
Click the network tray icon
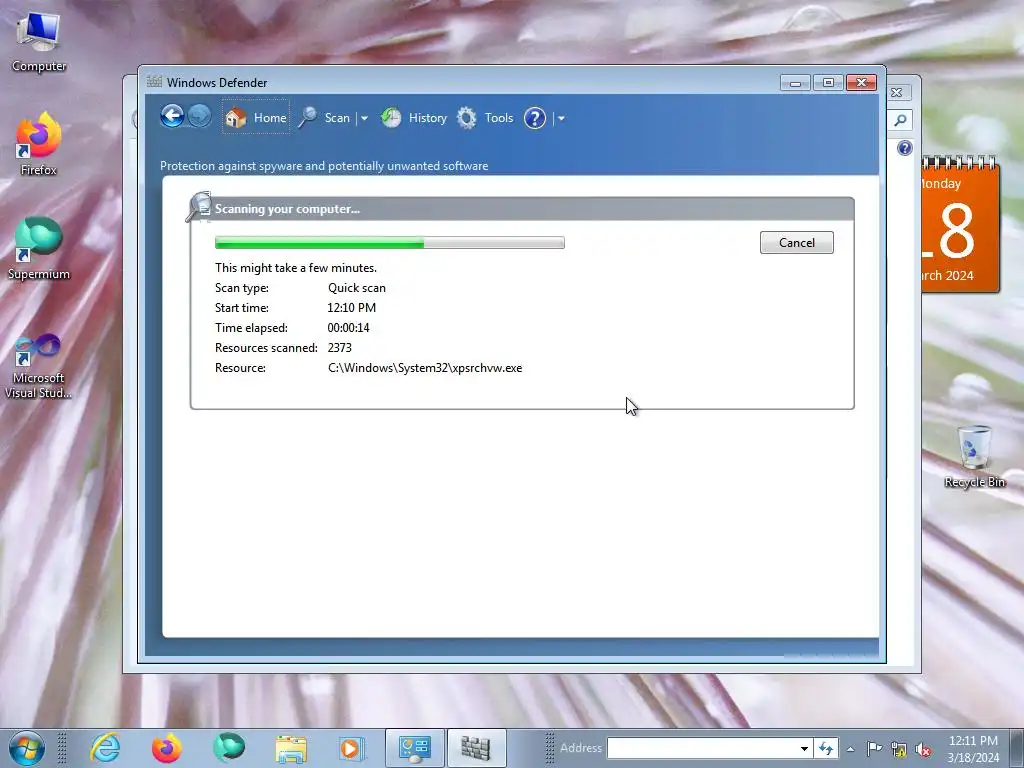click(x=899, y=750)
